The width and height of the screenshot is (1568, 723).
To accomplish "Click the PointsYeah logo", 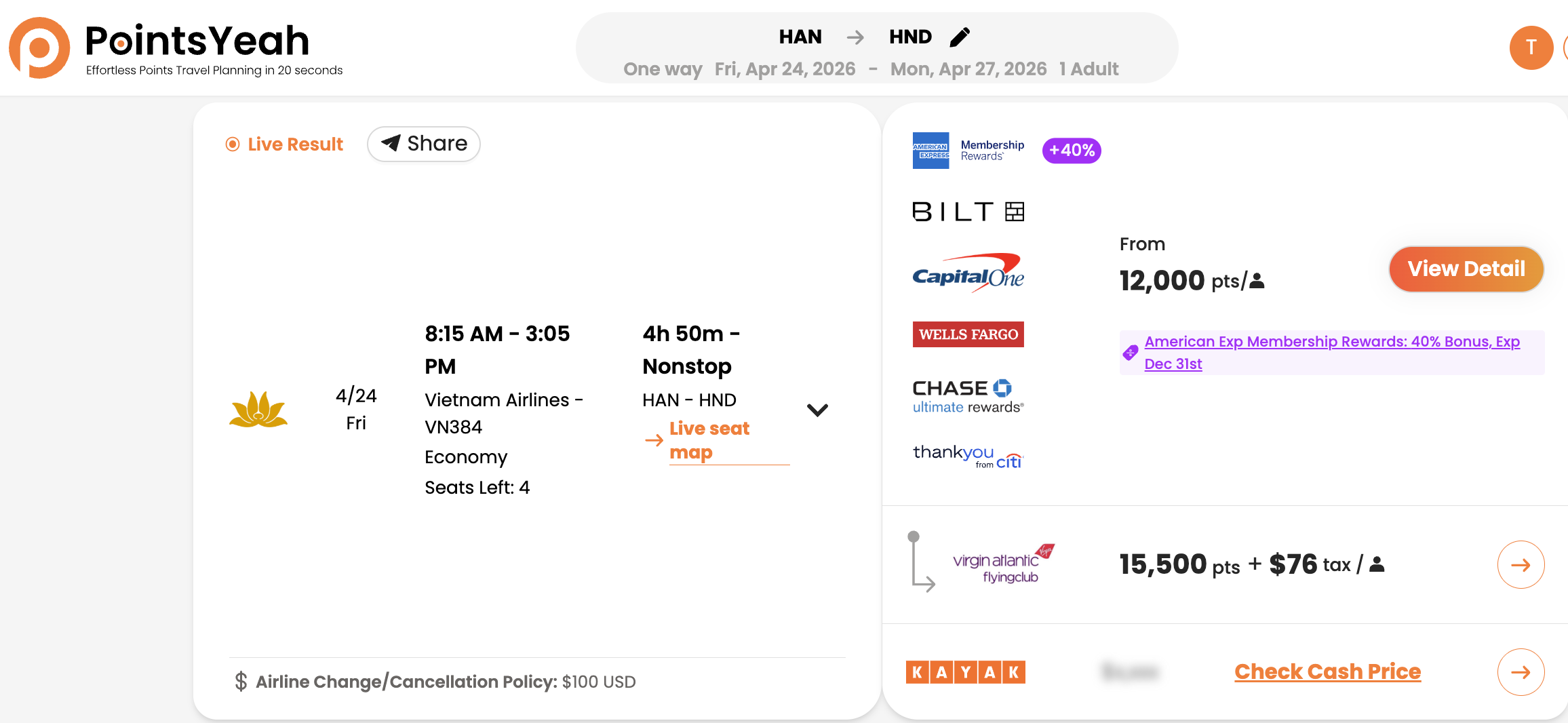I will [160, 44].
